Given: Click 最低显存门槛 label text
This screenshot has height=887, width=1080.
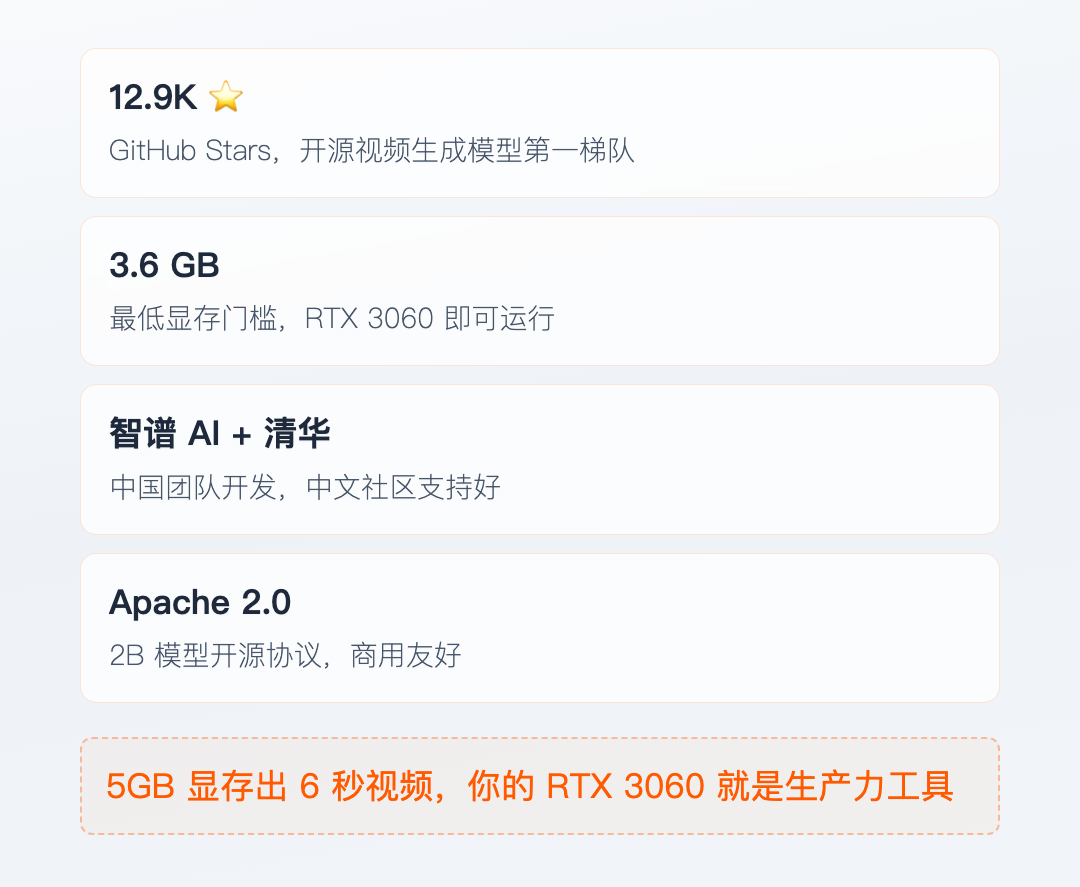Looking at the screenshot, I should pos(193,318).
